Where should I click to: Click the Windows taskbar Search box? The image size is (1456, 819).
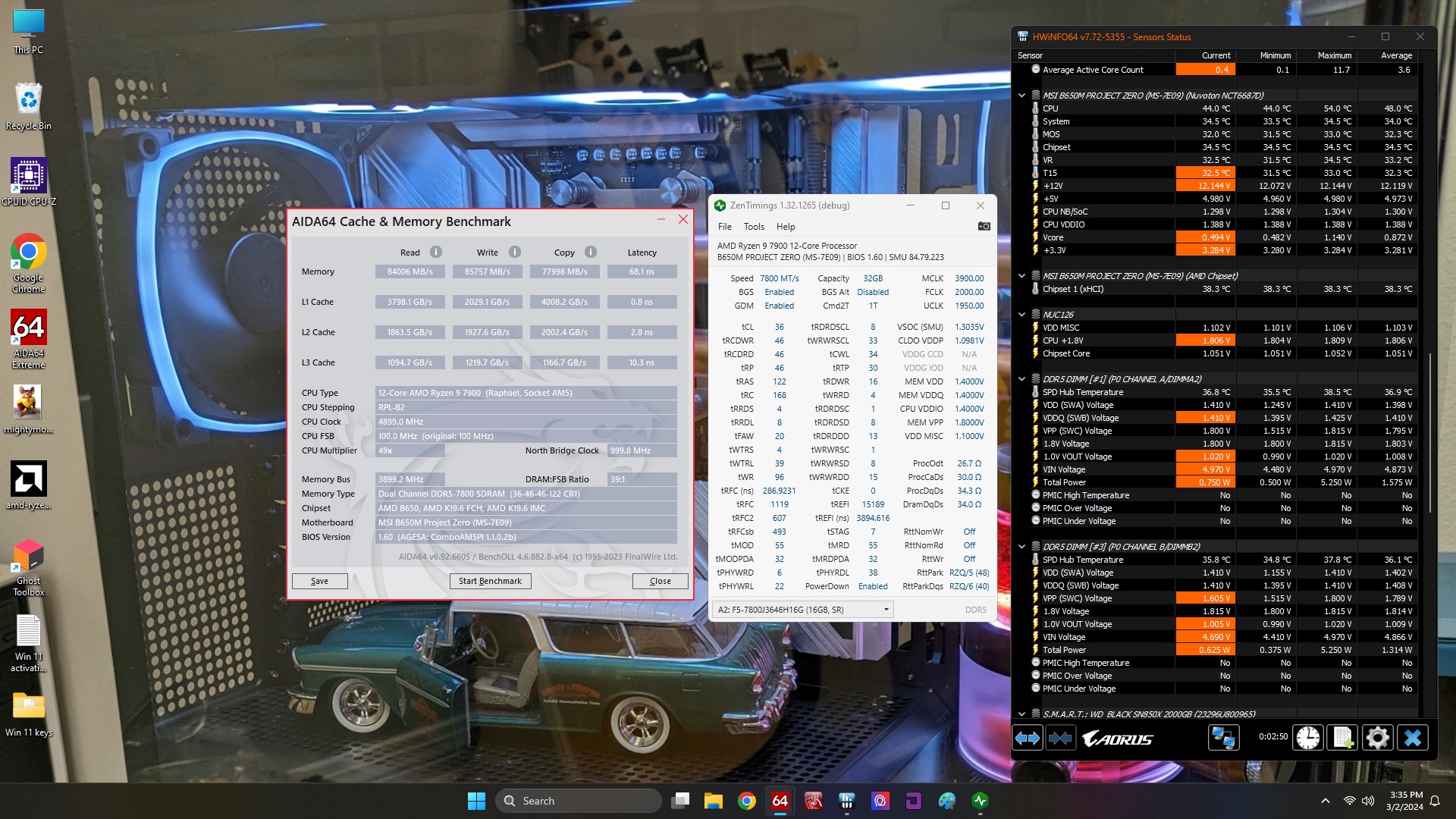pyautogui.click(x=578, y=801)
